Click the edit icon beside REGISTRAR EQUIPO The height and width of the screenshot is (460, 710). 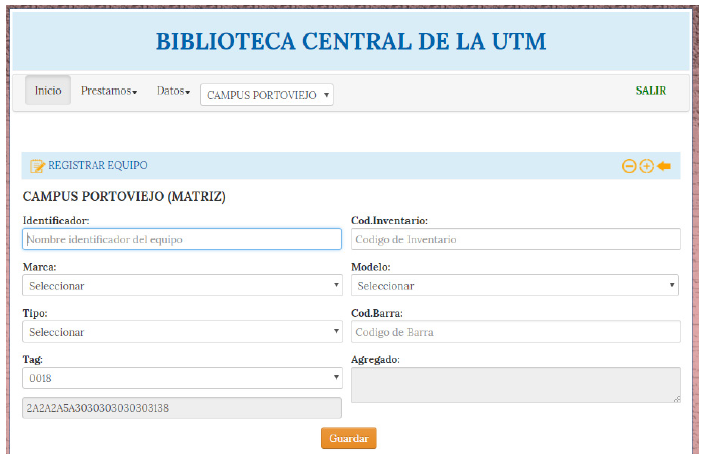click(x=37, y=166)
